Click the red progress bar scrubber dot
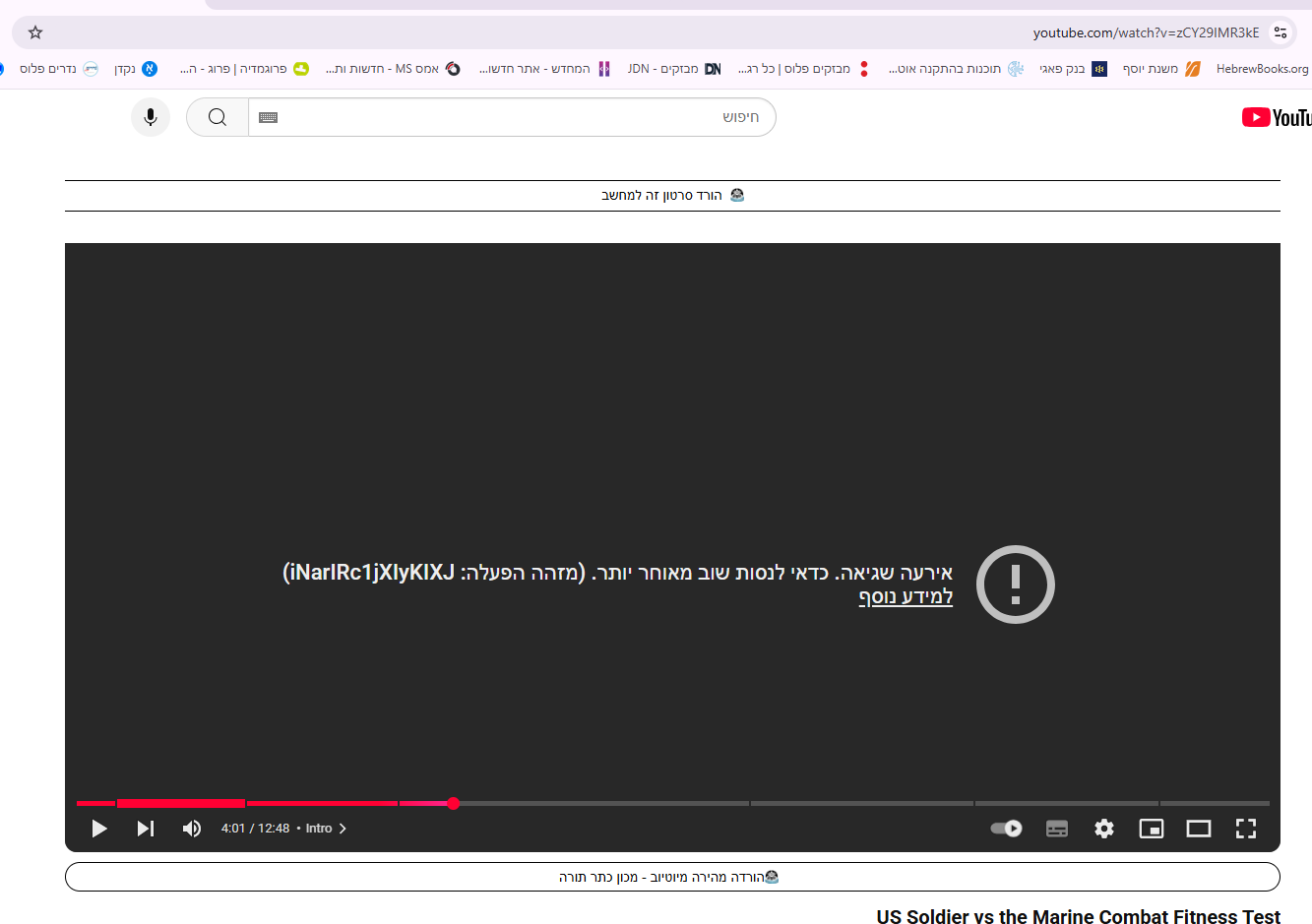This screenshot has width=1312, height=924. coord(454,804)
